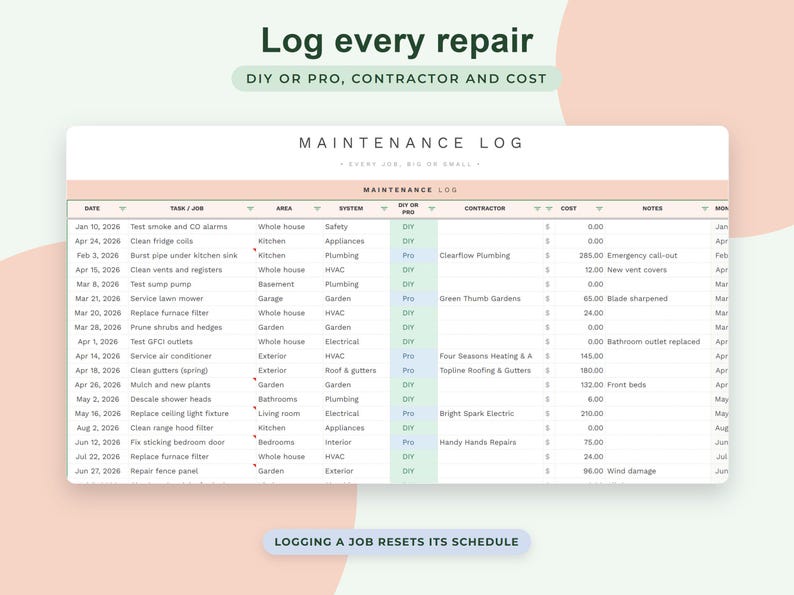The image size is (794, 595).
Task: Select the 'Service lawn mower' task cell
Action: (x=191, y=299)
